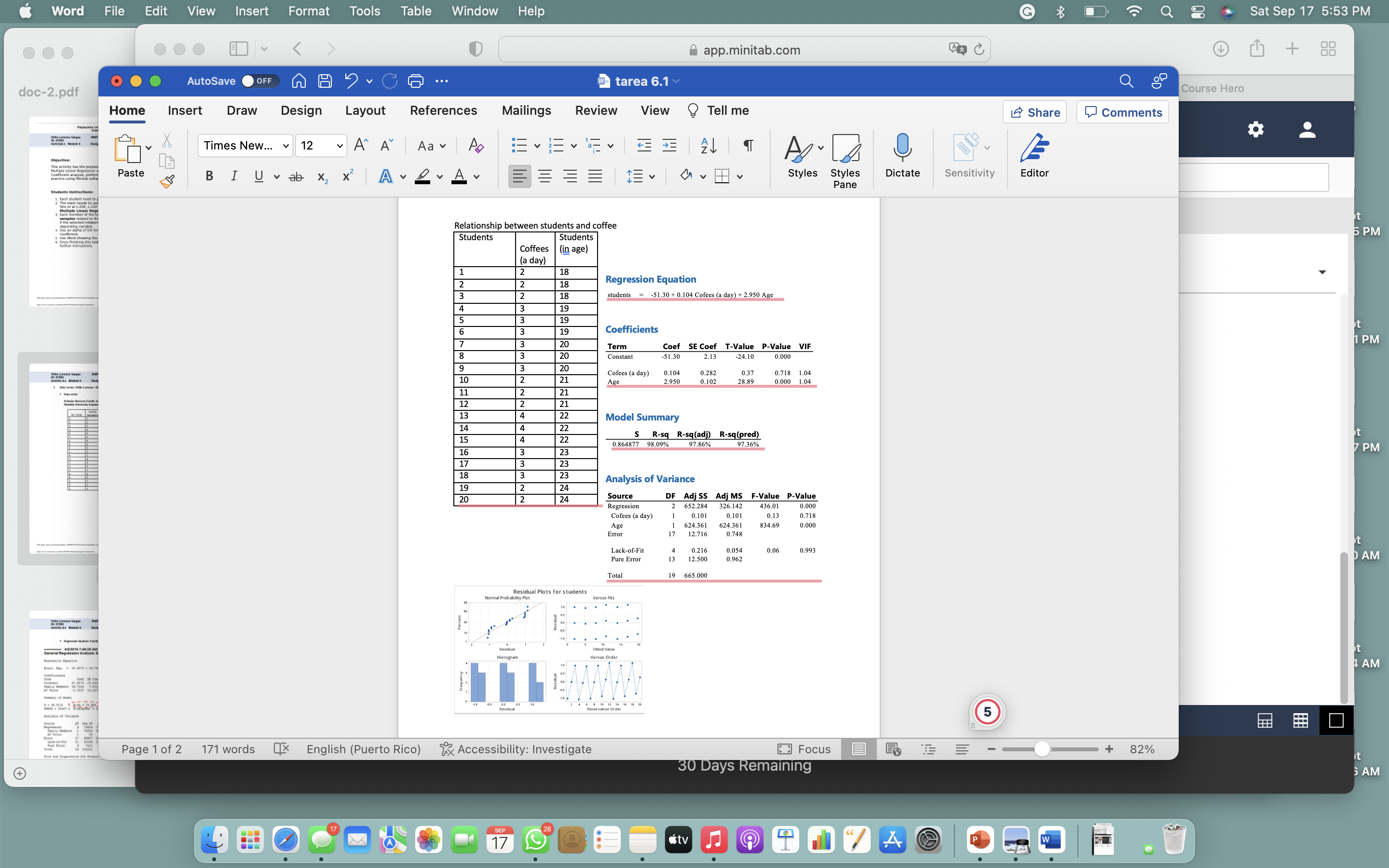Apply bold formatting

[x=209, y=176]
